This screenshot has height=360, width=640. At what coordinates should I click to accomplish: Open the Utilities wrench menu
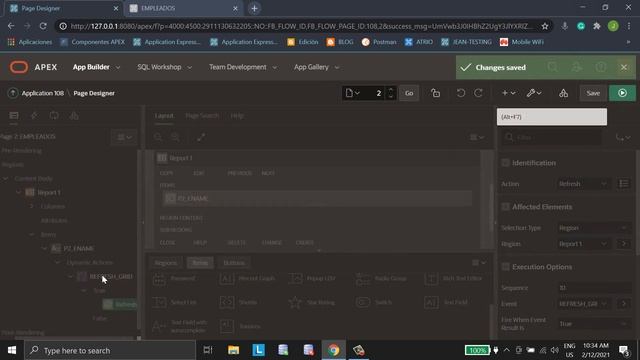(x=534, y=93)
